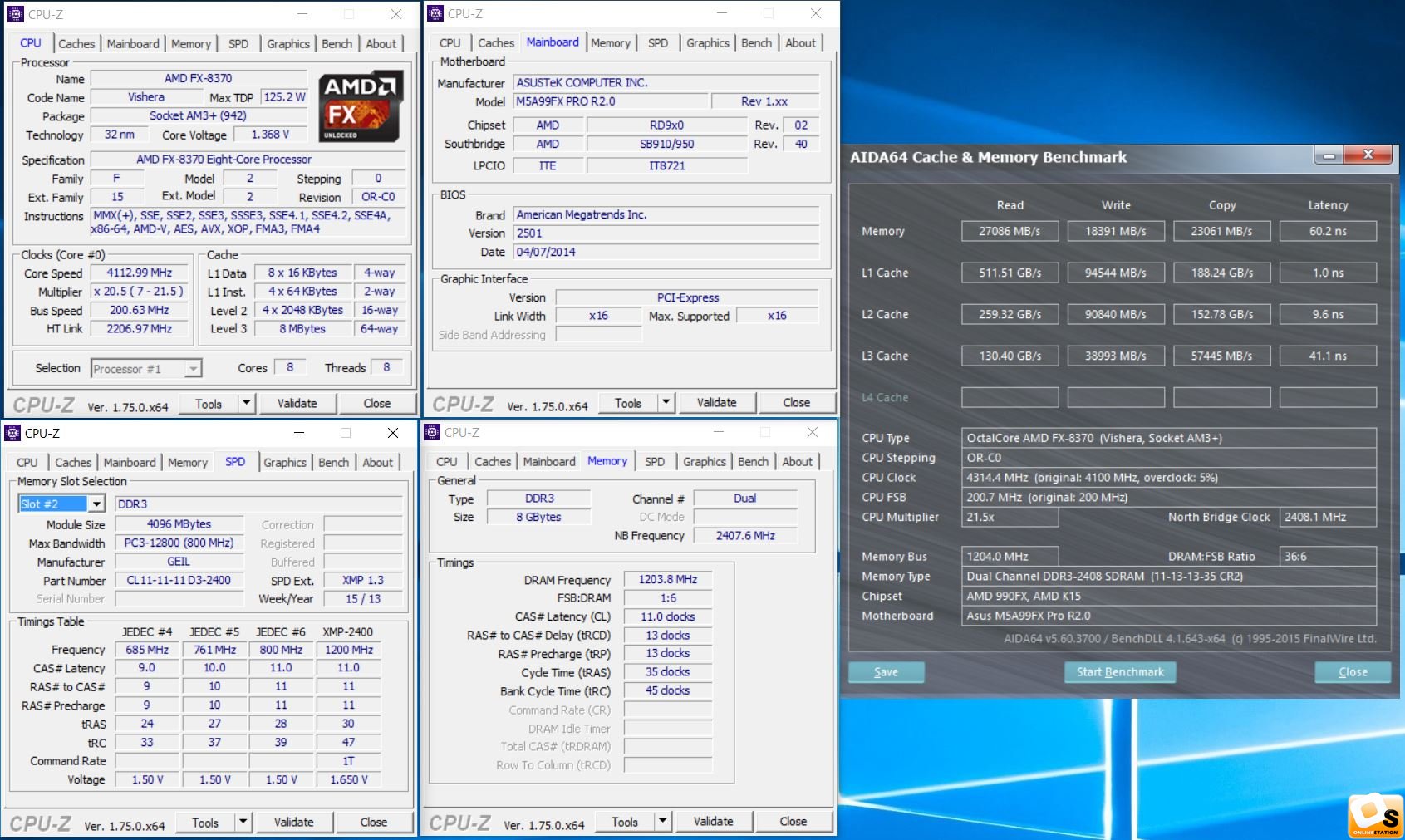The width and height of the screenshot is (1405, 840).
Task: Click the Core Speed value 4112.99 MHz
Action: (140, 273)
